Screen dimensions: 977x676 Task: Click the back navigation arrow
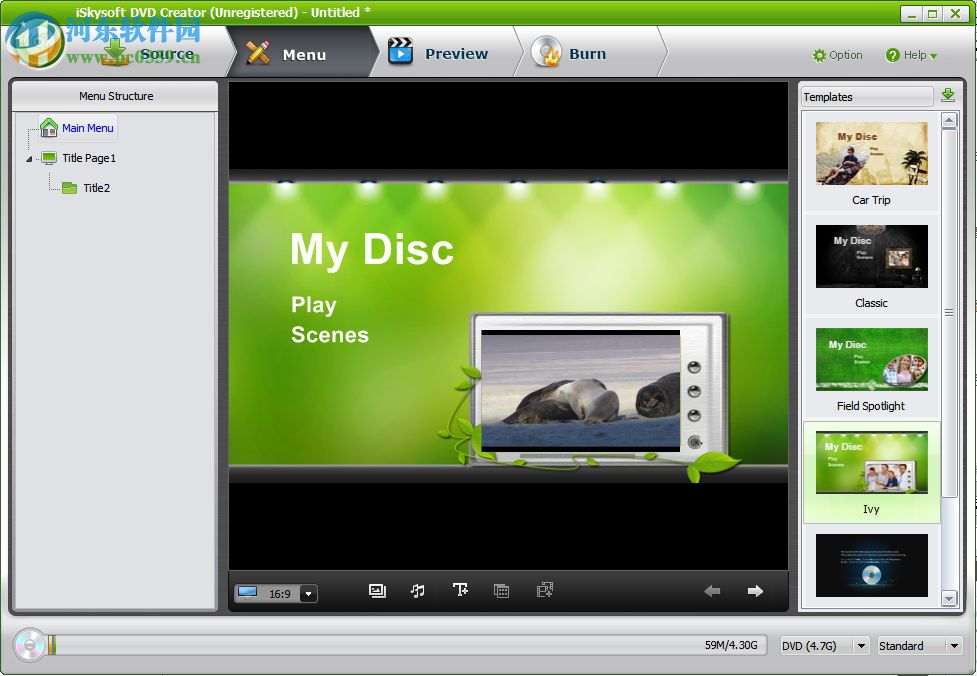point(712,590)
